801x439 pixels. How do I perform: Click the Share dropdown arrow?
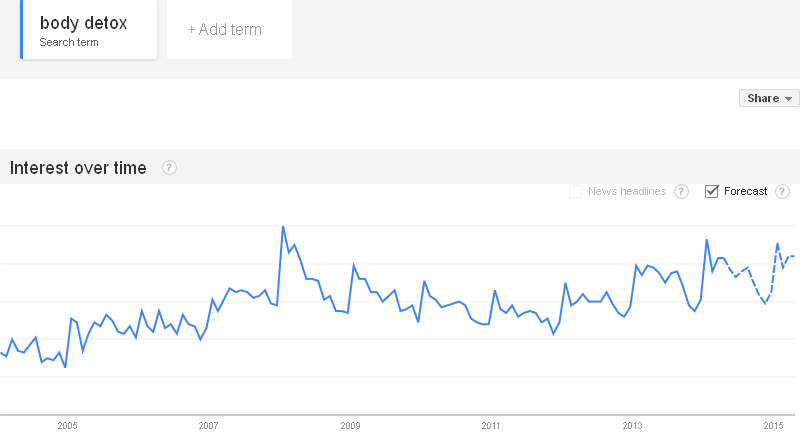(789, 99)
